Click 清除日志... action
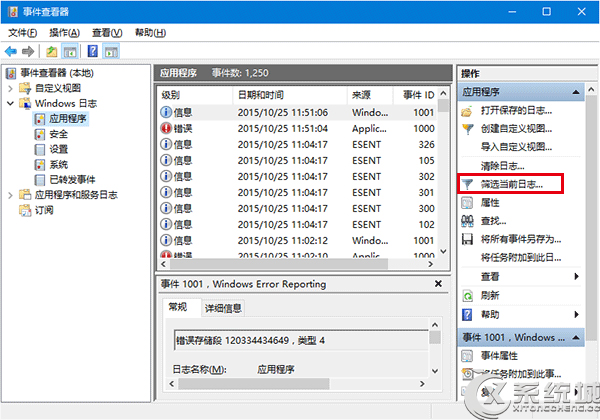Viewport: 600px width, 420px height. point(502,166)
